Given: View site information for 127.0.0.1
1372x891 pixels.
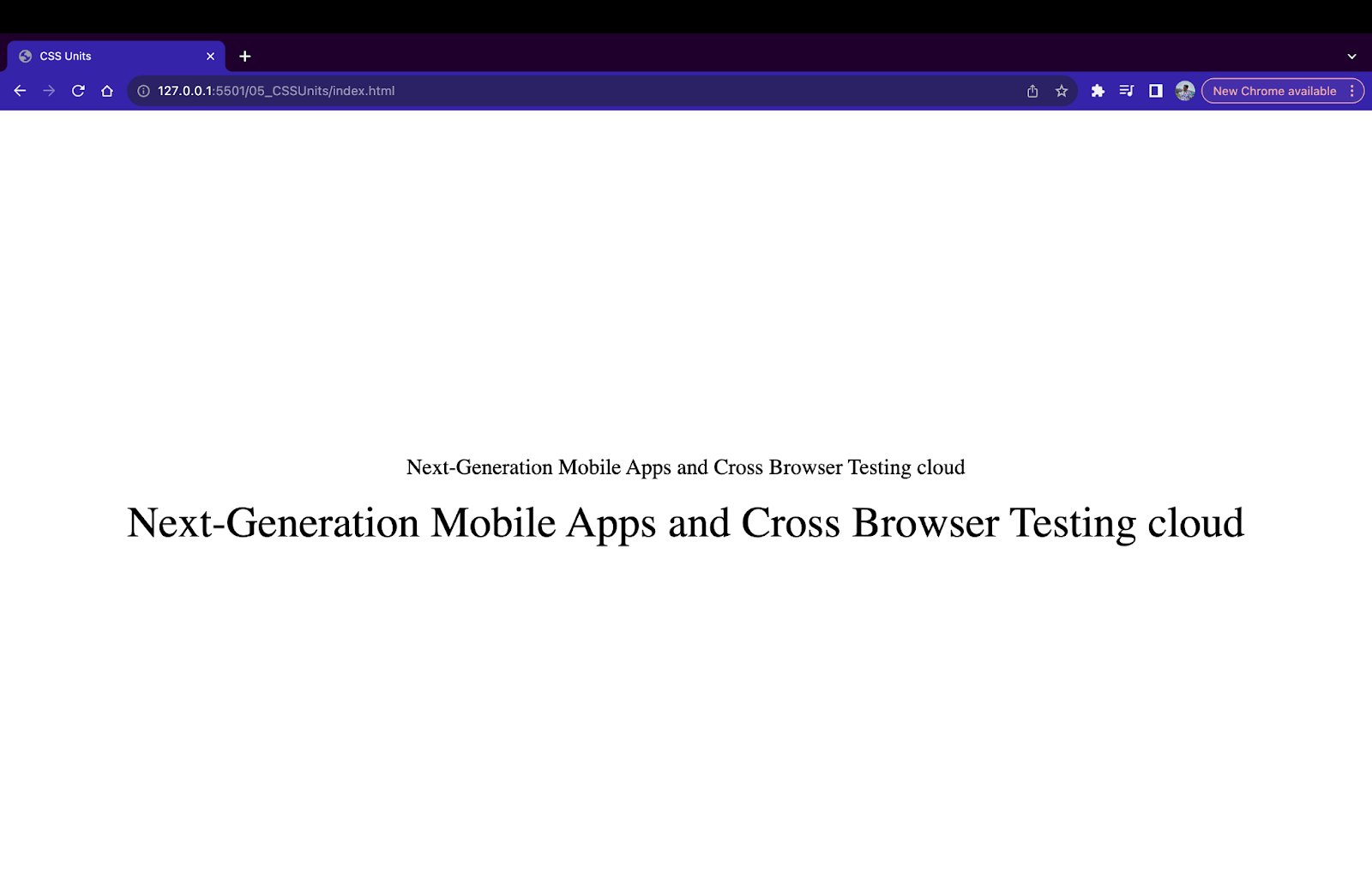Looking at the screenshot, I should tap(143, 91).
